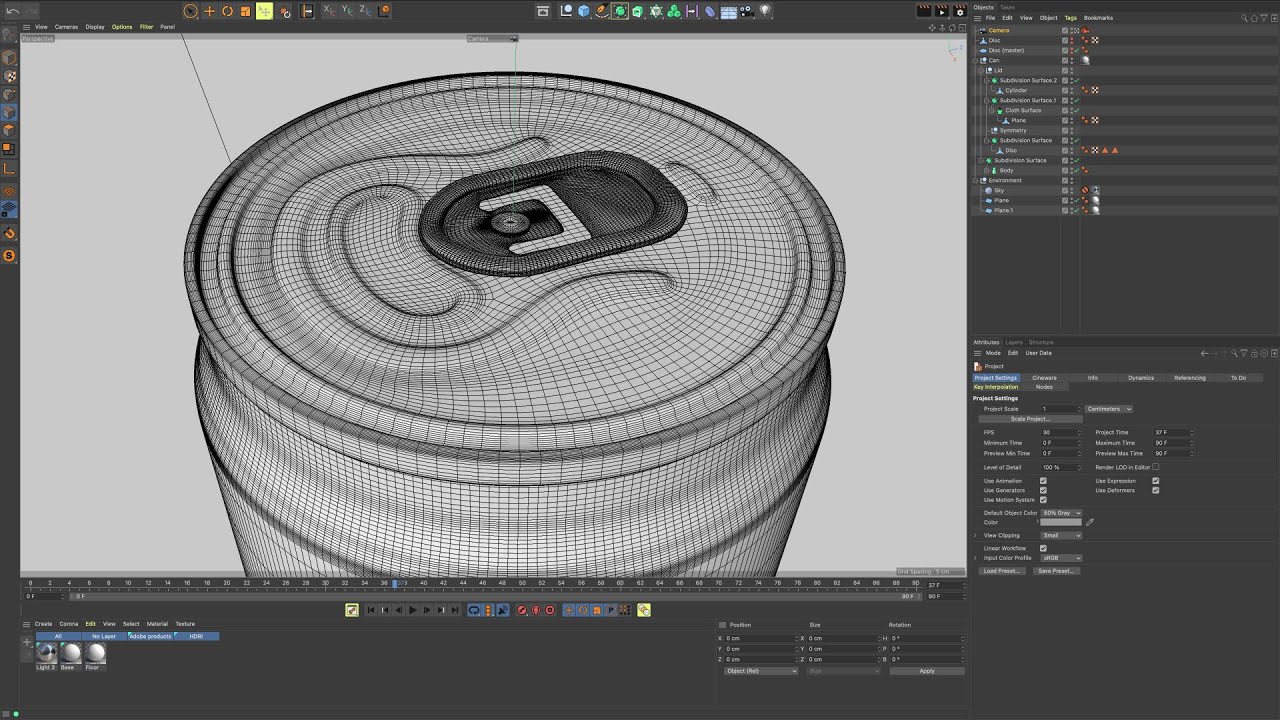Image resolution: width=1280 pixels, height=720 pixels.
Task: Enable Render LOD in Editor
Action: (x=1156, y=467)
